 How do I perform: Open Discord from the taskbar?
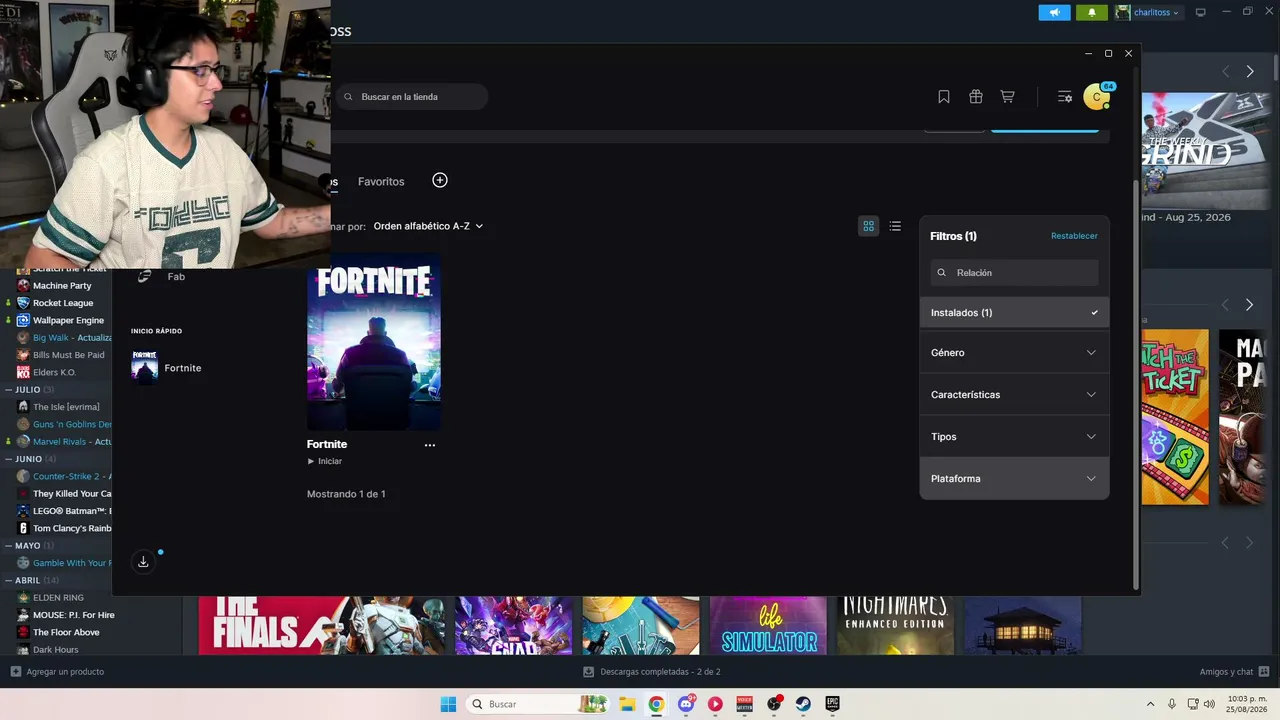click(x=686, y=704)
